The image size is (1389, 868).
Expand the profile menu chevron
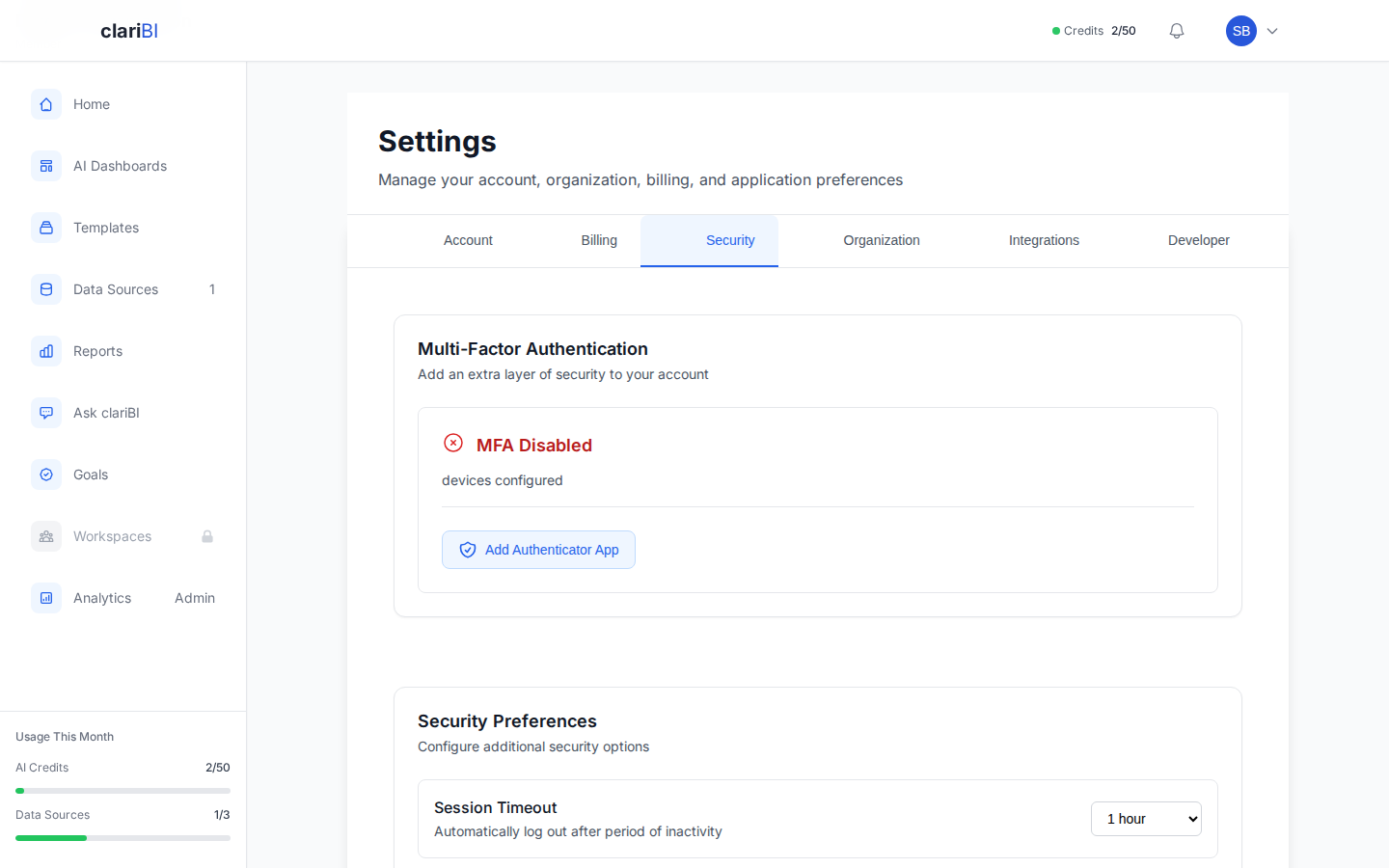pyautogui.click(x=1271, y=31)
